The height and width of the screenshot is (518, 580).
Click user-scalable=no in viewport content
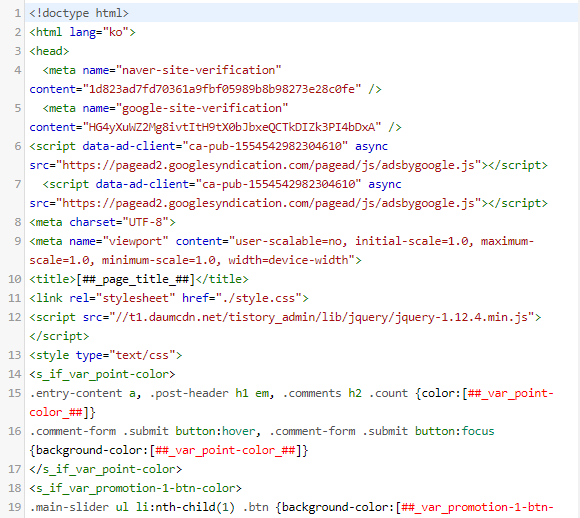coord(289,241)
